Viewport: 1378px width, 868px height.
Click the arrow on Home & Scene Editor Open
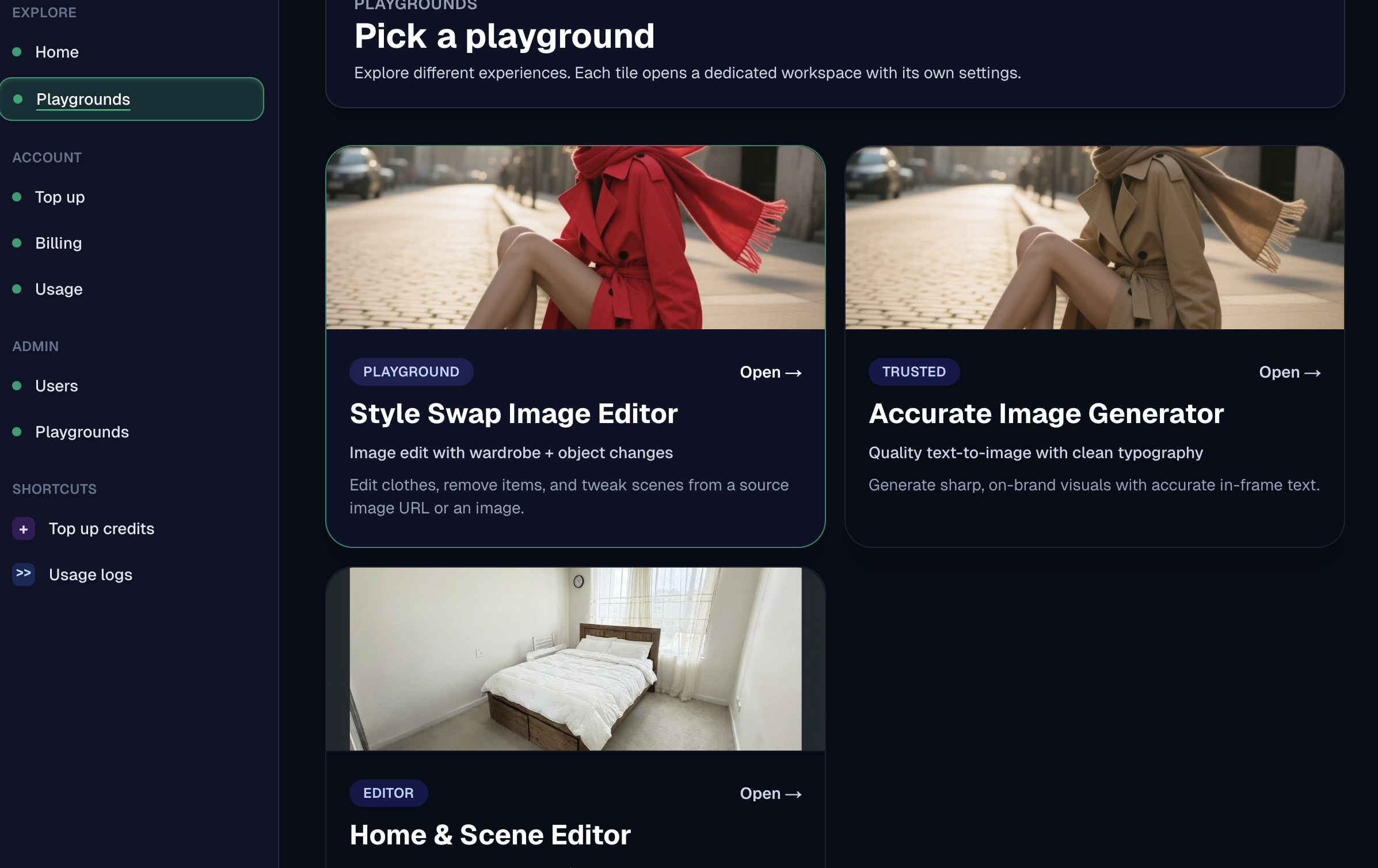794,794
